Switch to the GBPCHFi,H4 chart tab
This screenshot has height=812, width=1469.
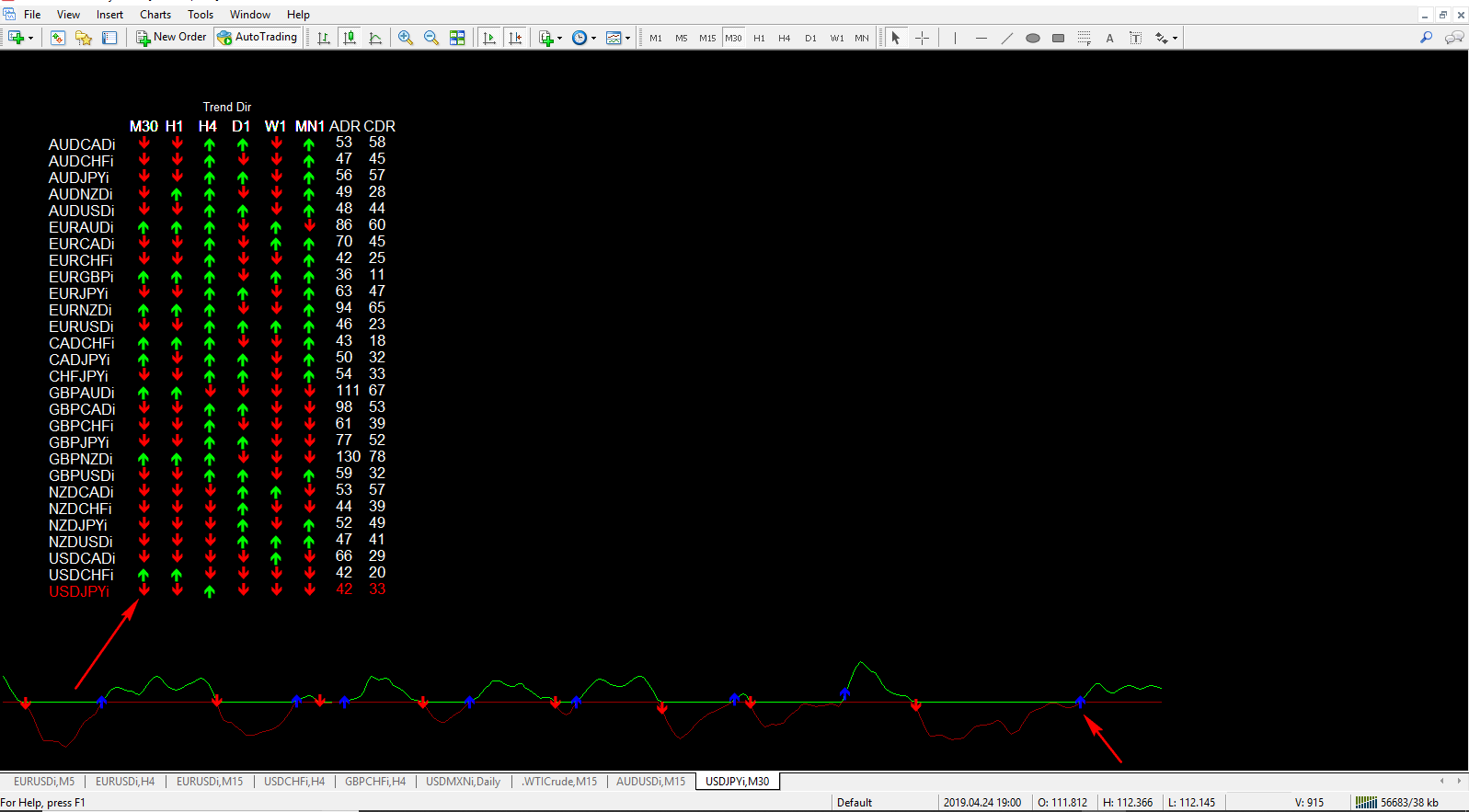click(x=375, y=782)
